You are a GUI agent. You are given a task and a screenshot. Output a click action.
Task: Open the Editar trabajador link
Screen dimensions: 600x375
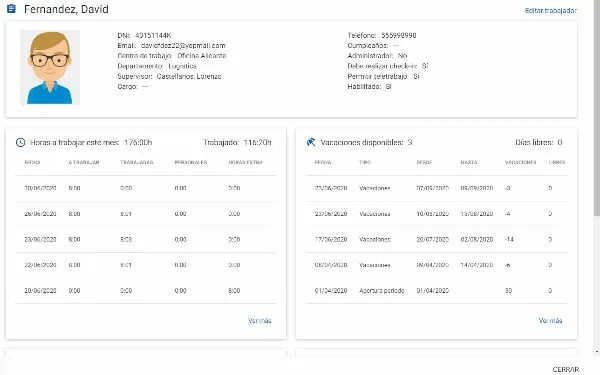551,10
